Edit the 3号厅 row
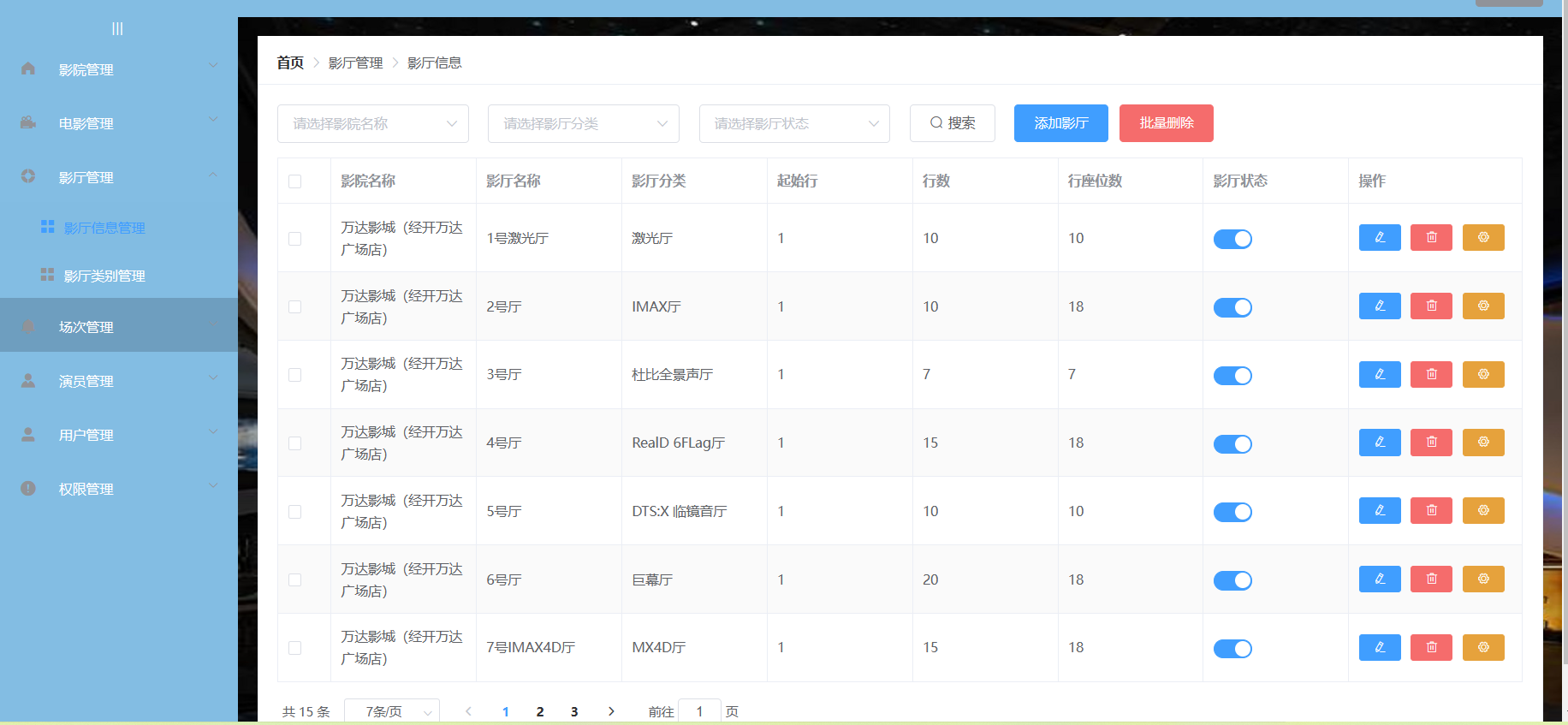This screenshot has height=725, width=1568. (x=1380, y=374)
